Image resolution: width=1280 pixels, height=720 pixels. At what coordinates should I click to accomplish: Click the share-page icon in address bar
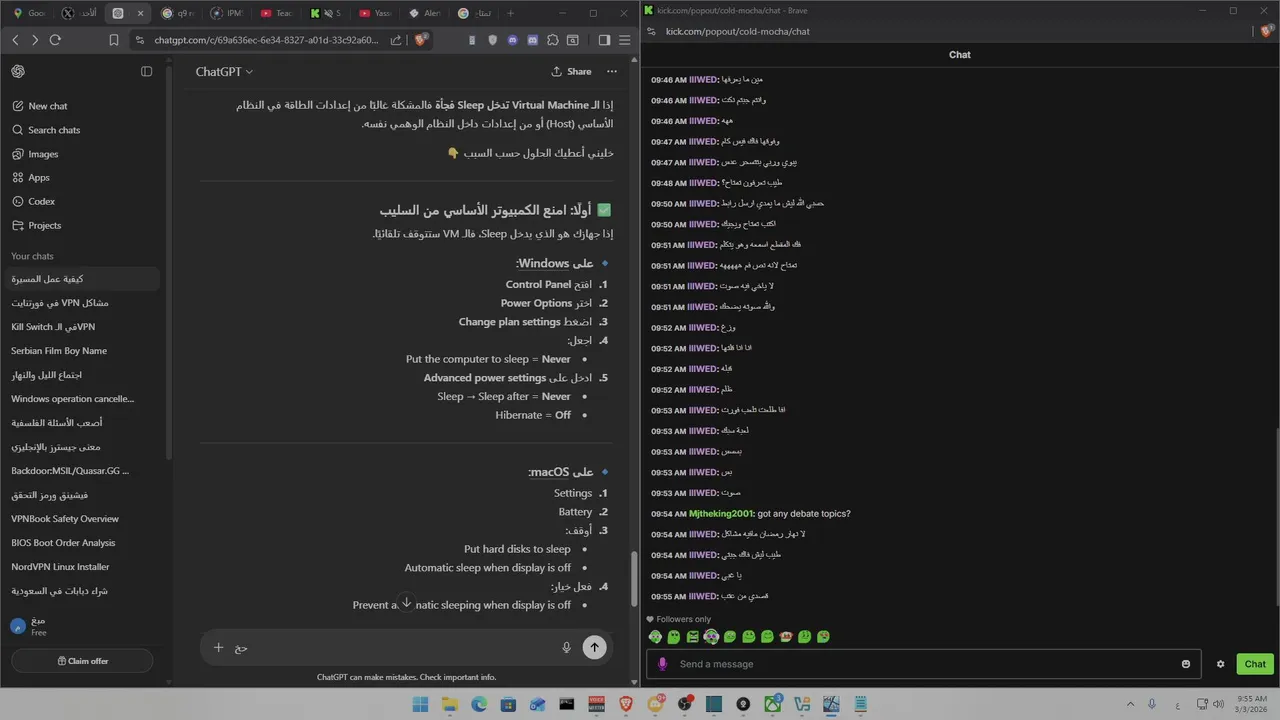point(397,40)
